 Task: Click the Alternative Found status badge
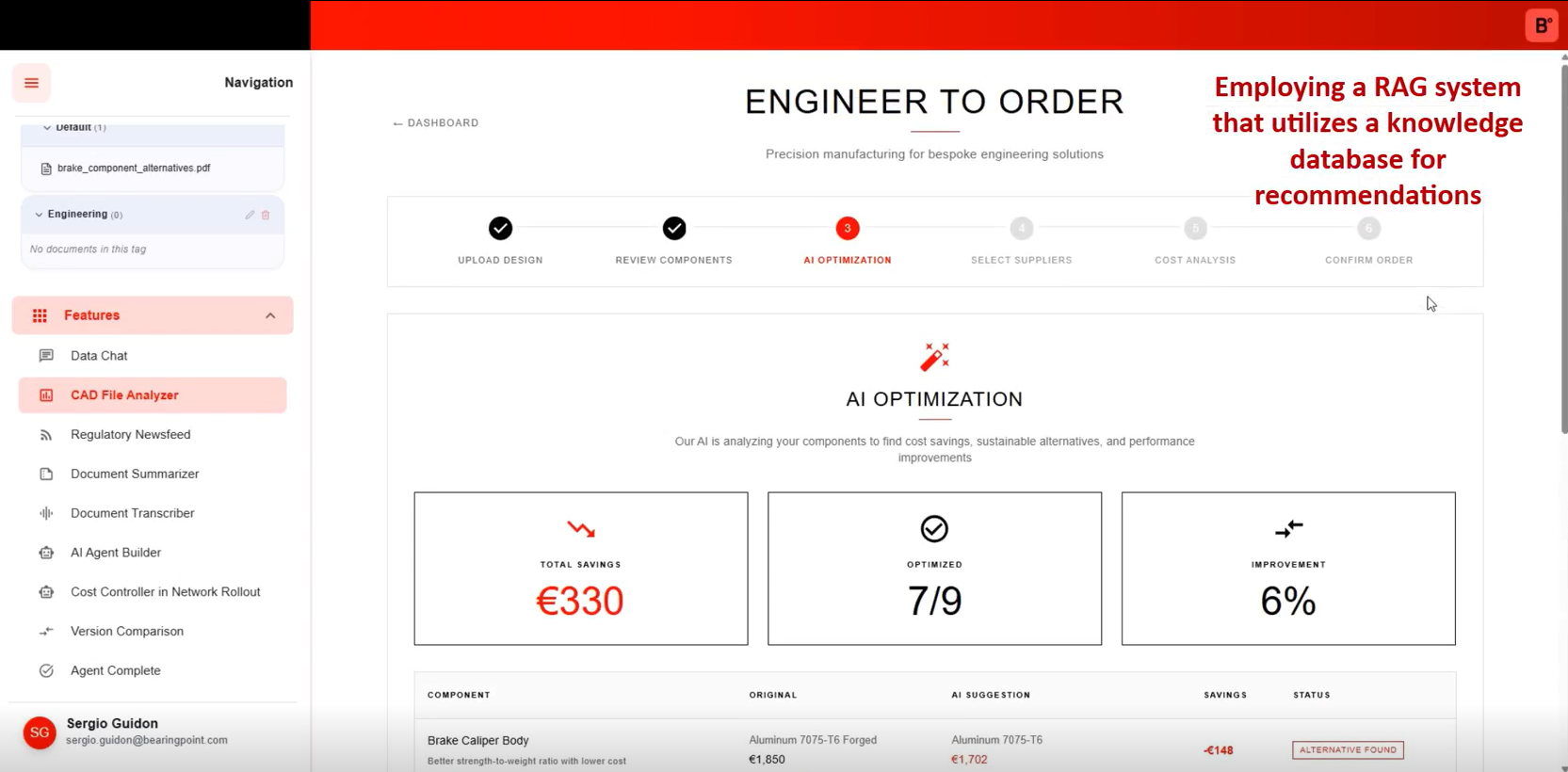point(1348,750)
